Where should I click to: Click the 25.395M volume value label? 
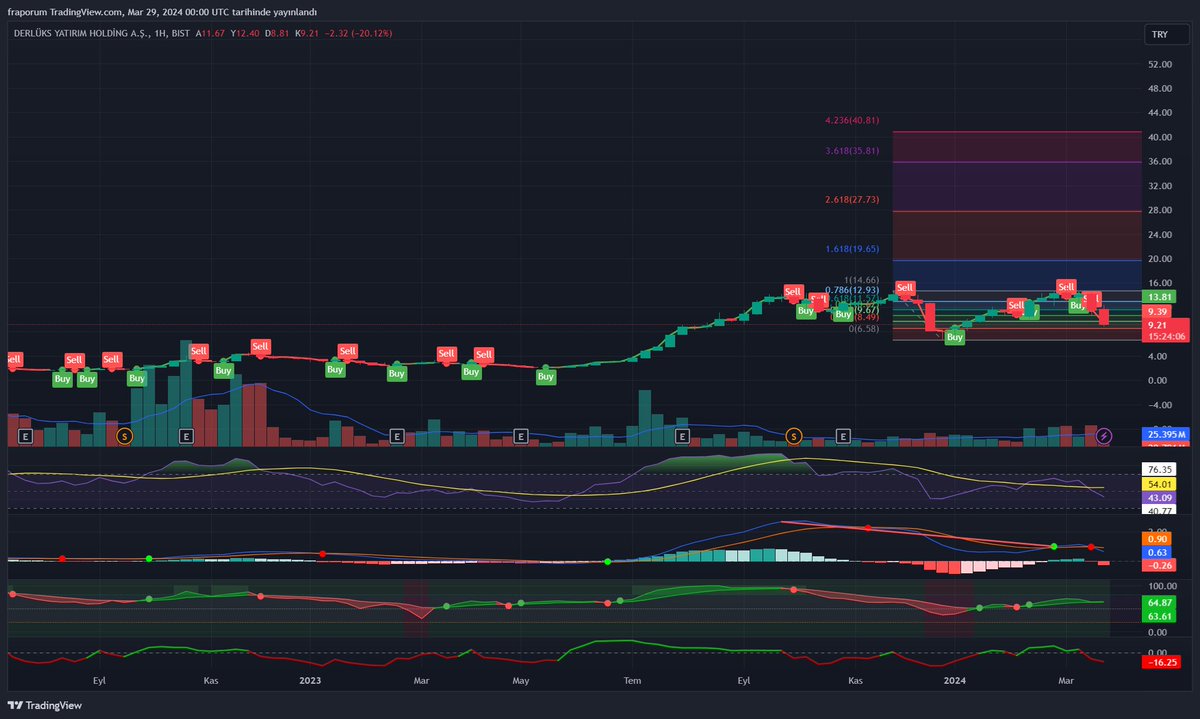pyautogui.click(x=1166, y=434)
